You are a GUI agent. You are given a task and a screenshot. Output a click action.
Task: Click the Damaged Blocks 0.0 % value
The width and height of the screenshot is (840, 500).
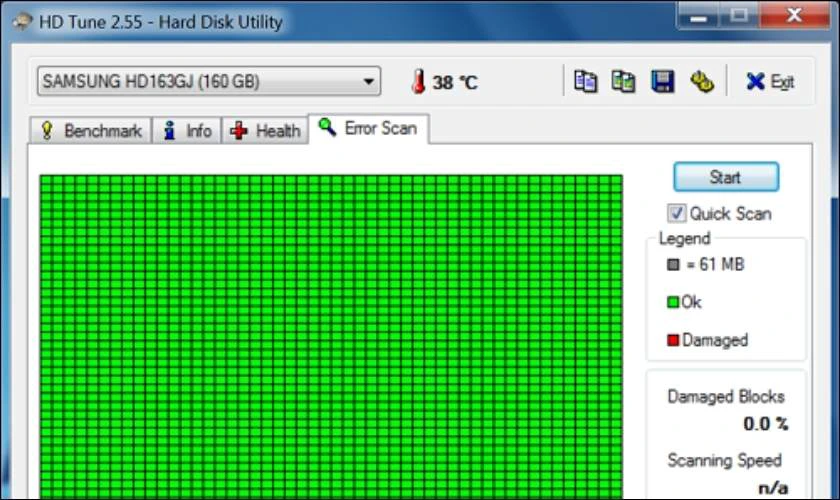pyautogui.click(x=766, y=424)
